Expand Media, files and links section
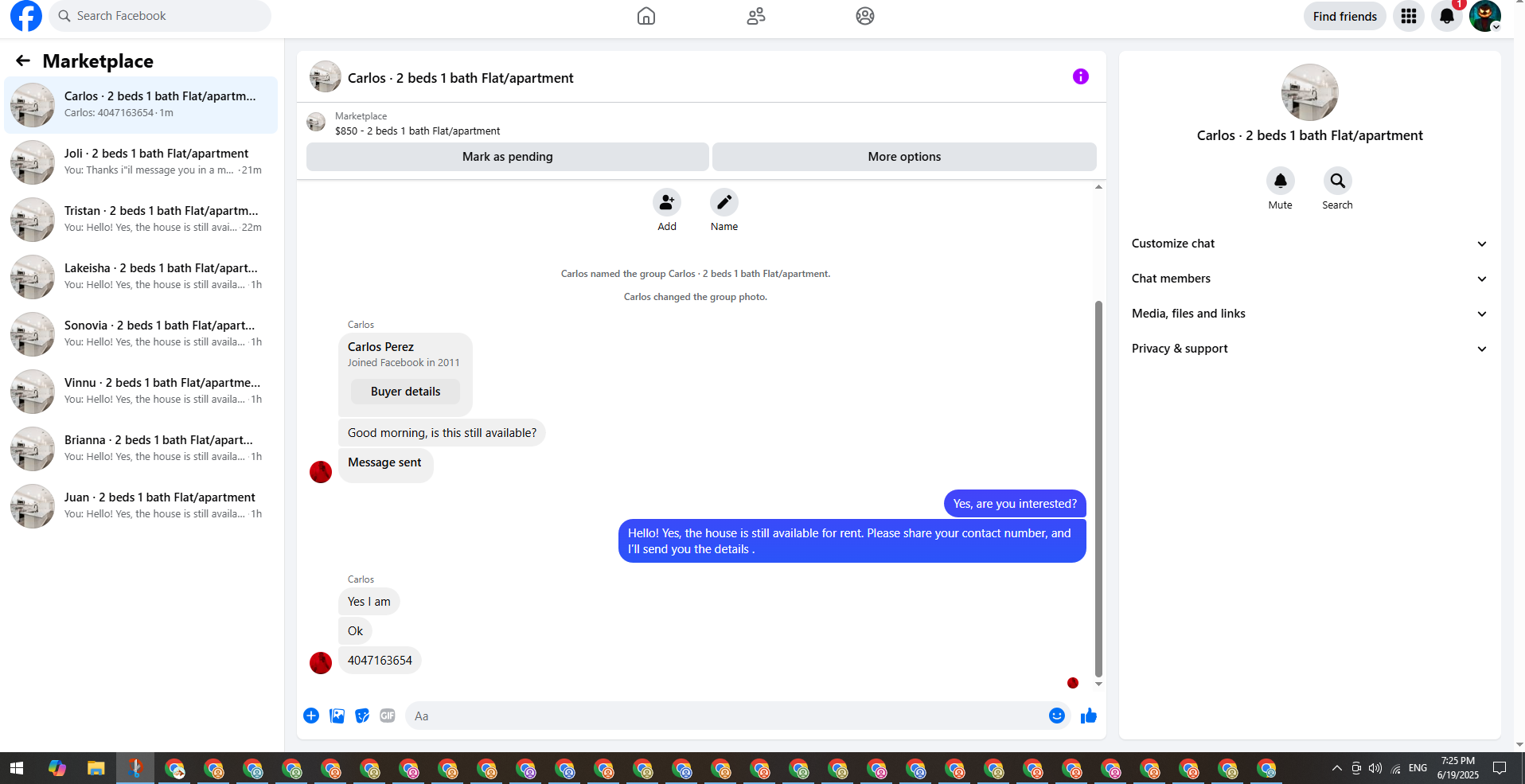This screenshot has width=1525, height=784. (1310, 314)
